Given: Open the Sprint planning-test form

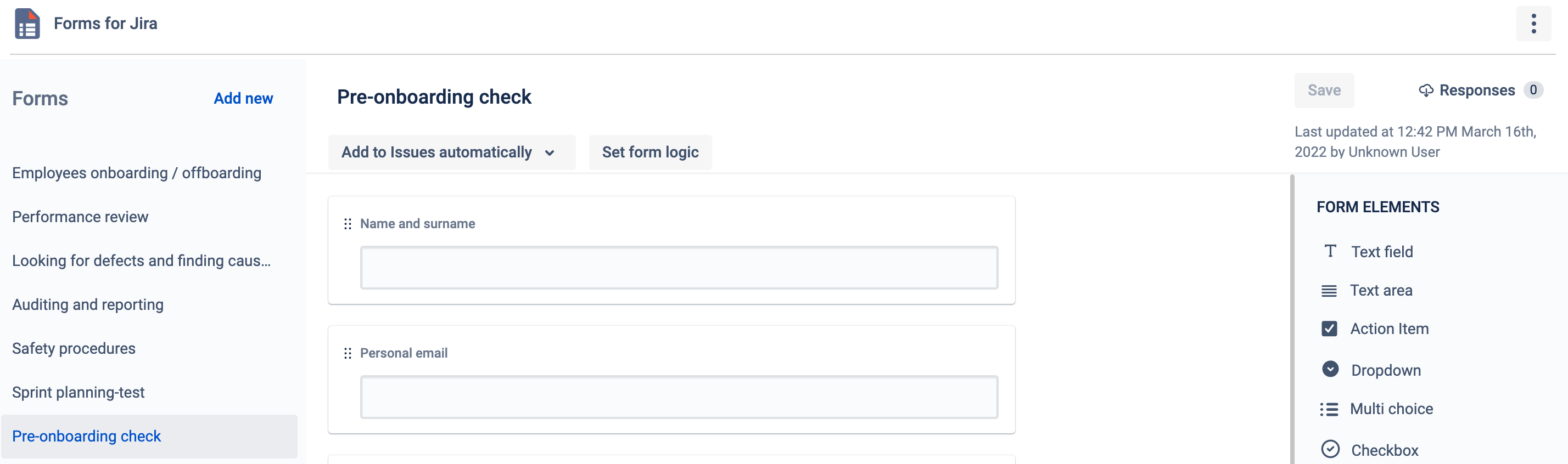Looking at the screenshot, I should [78, 392].
